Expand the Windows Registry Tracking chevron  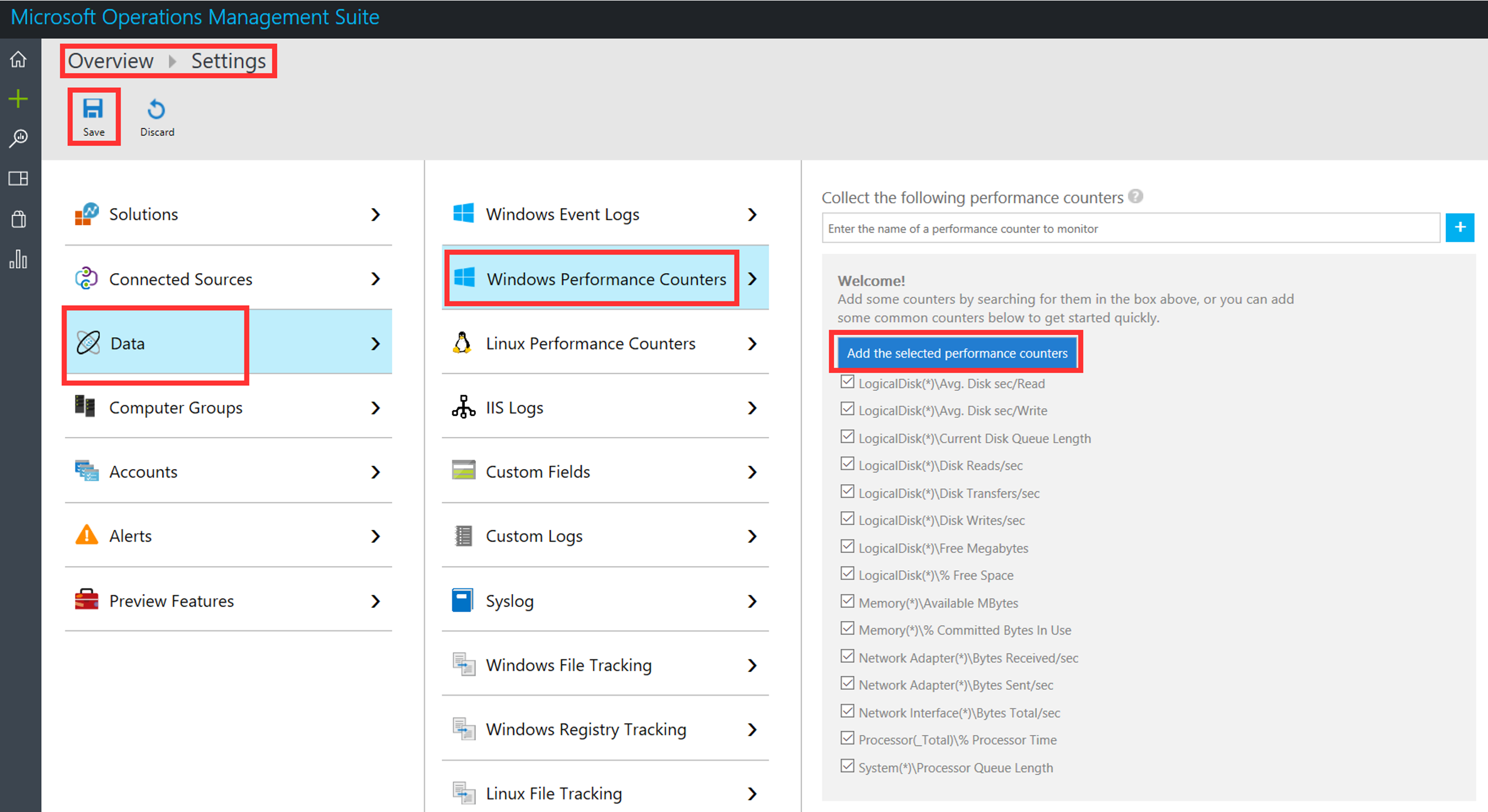coord(752,730)
